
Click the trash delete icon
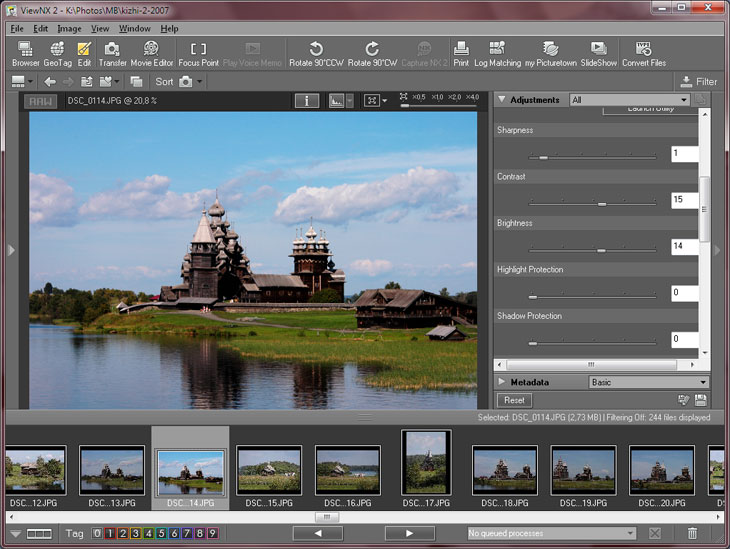[692, 533]
